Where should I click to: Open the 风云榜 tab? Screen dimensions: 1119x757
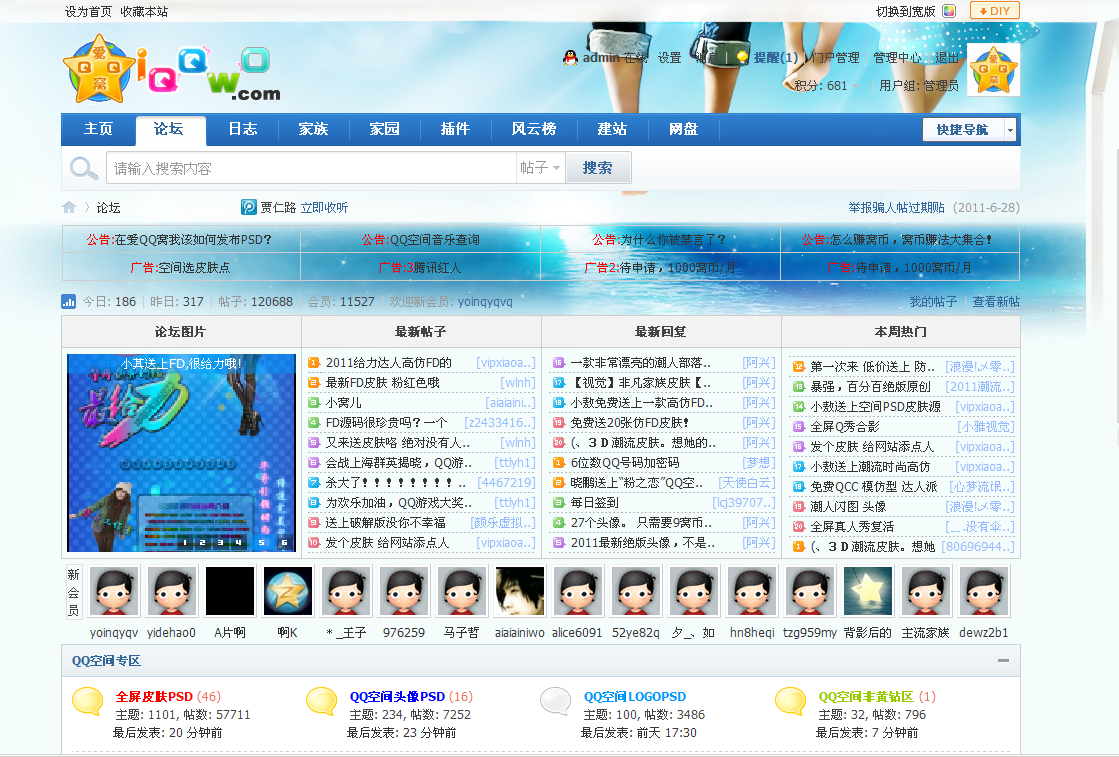tap(534, 129)
